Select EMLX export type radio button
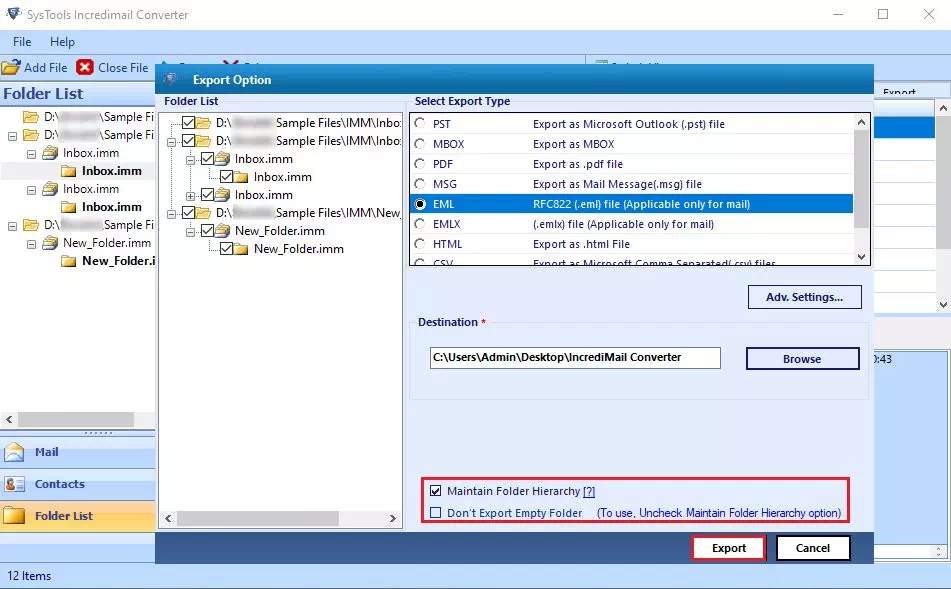Image resolution: width=951 pixels, height=589 pixels. (420, 224)
